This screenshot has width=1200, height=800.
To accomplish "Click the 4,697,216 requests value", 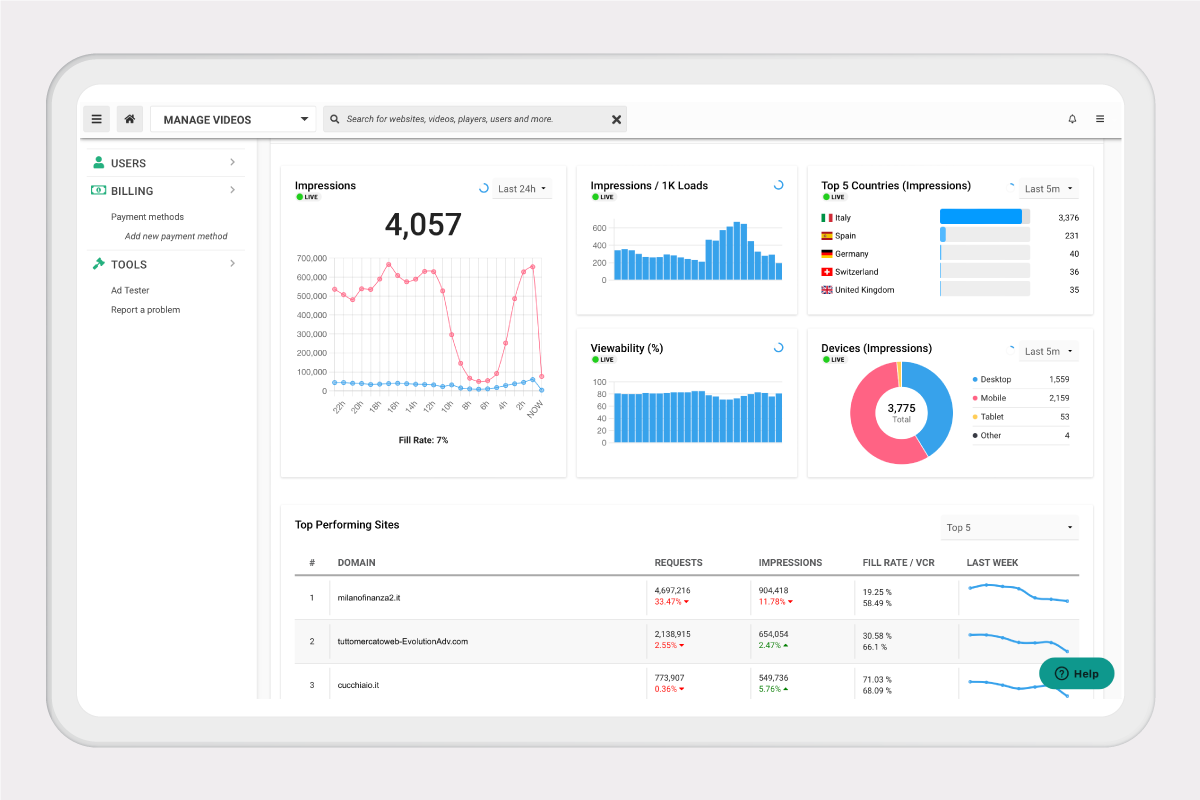I will coord(673,591).
